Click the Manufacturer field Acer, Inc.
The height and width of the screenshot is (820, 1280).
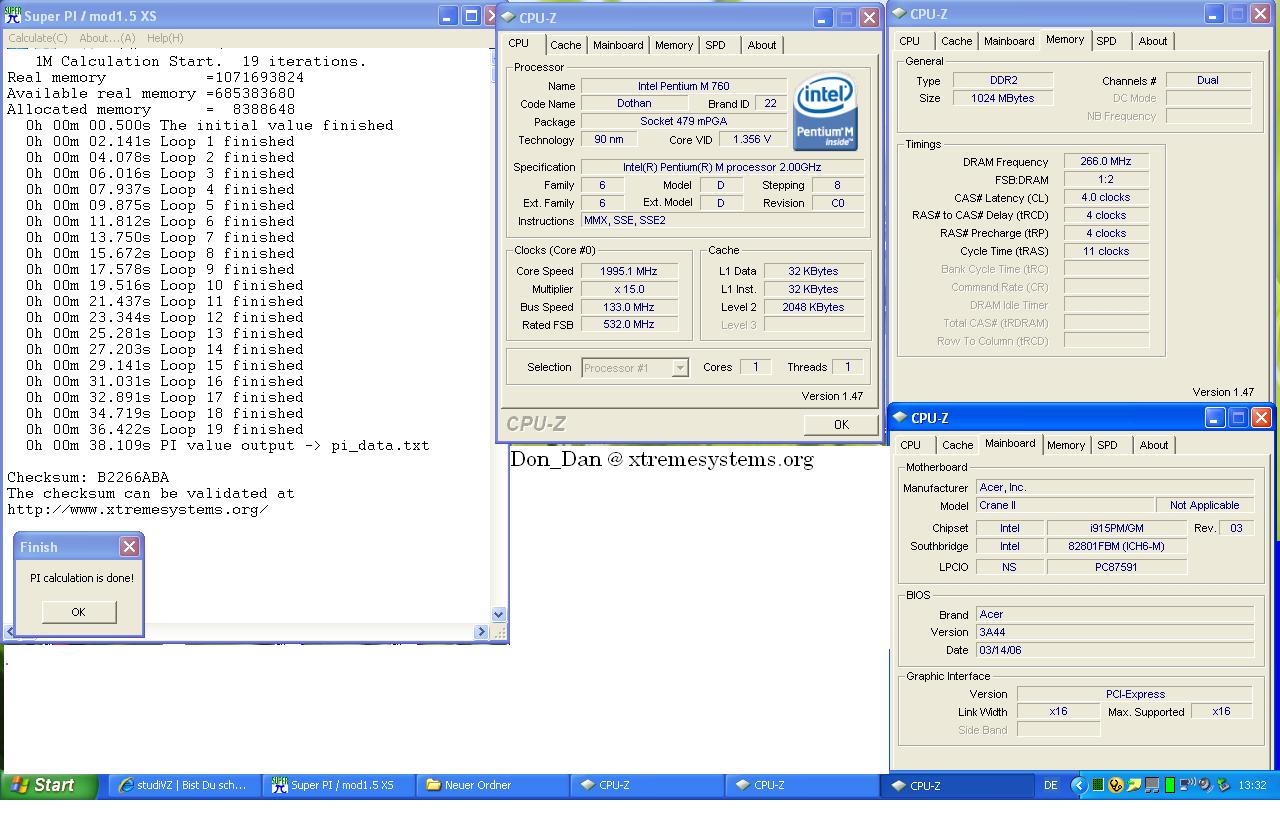tap(1115, 487)
